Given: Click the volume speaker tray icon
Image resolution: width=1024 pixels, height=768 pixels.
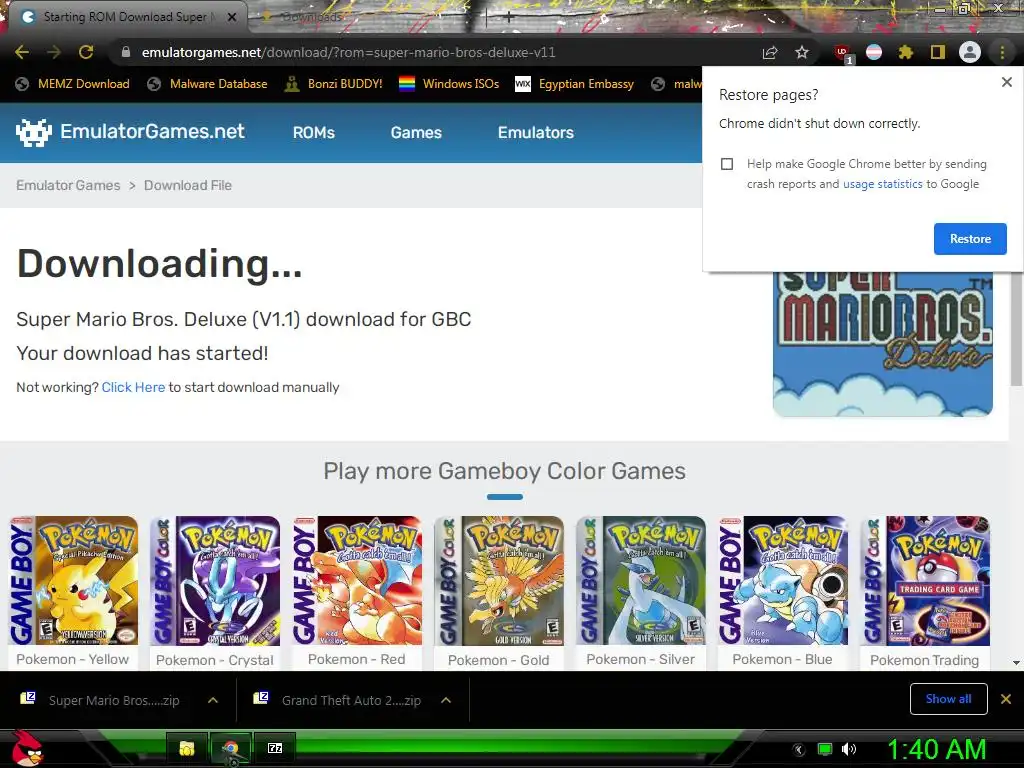Looking at the screenshot, I should 848,749.
